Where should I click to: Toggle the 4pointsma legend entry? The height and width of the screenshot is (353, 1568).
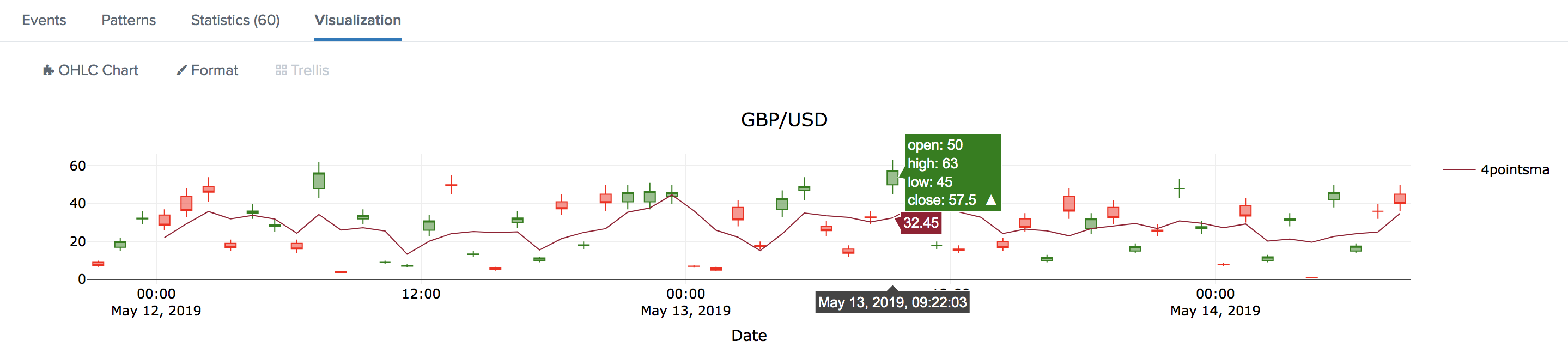(x=1496, y=169)
